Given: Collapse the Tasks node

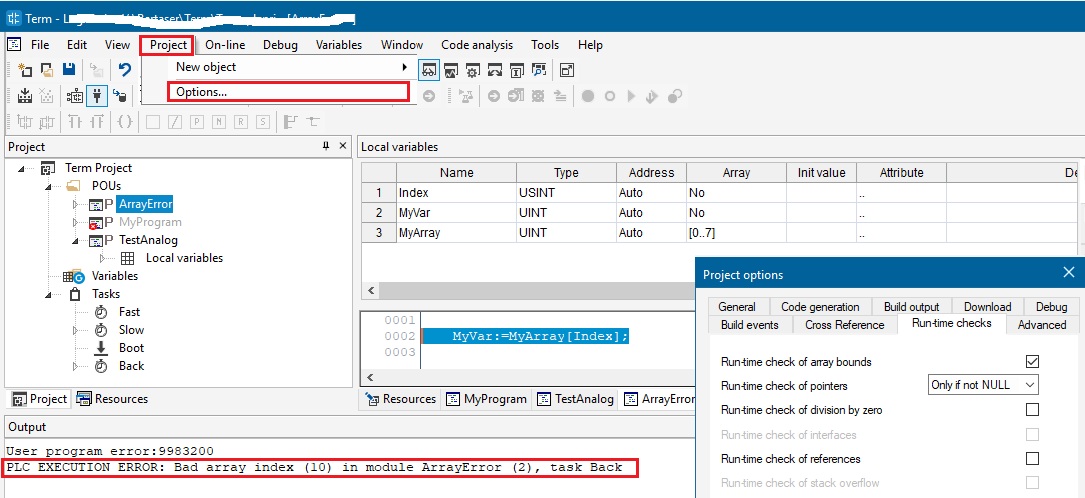Looking at the screenshot, I should [x=48, y=294].
